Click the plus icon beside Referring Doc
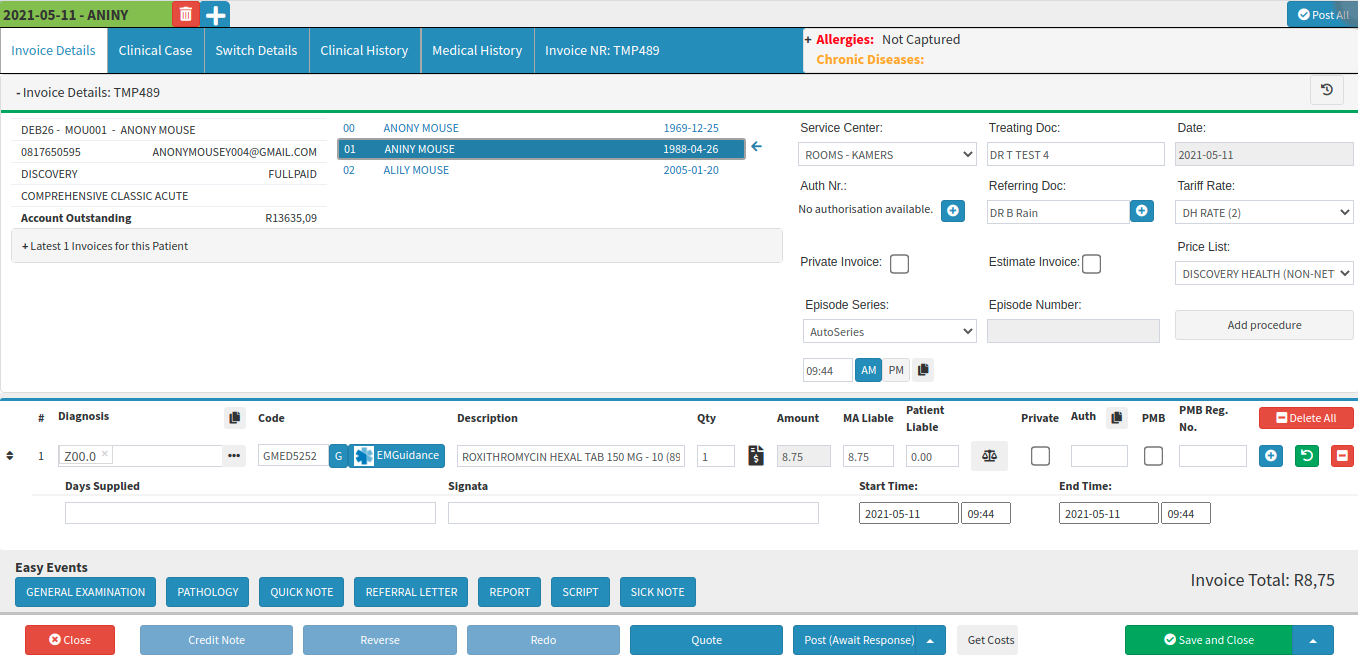Image resolution: width=1358 pixels, height=664 pixels. click(x=1142, y=211)
